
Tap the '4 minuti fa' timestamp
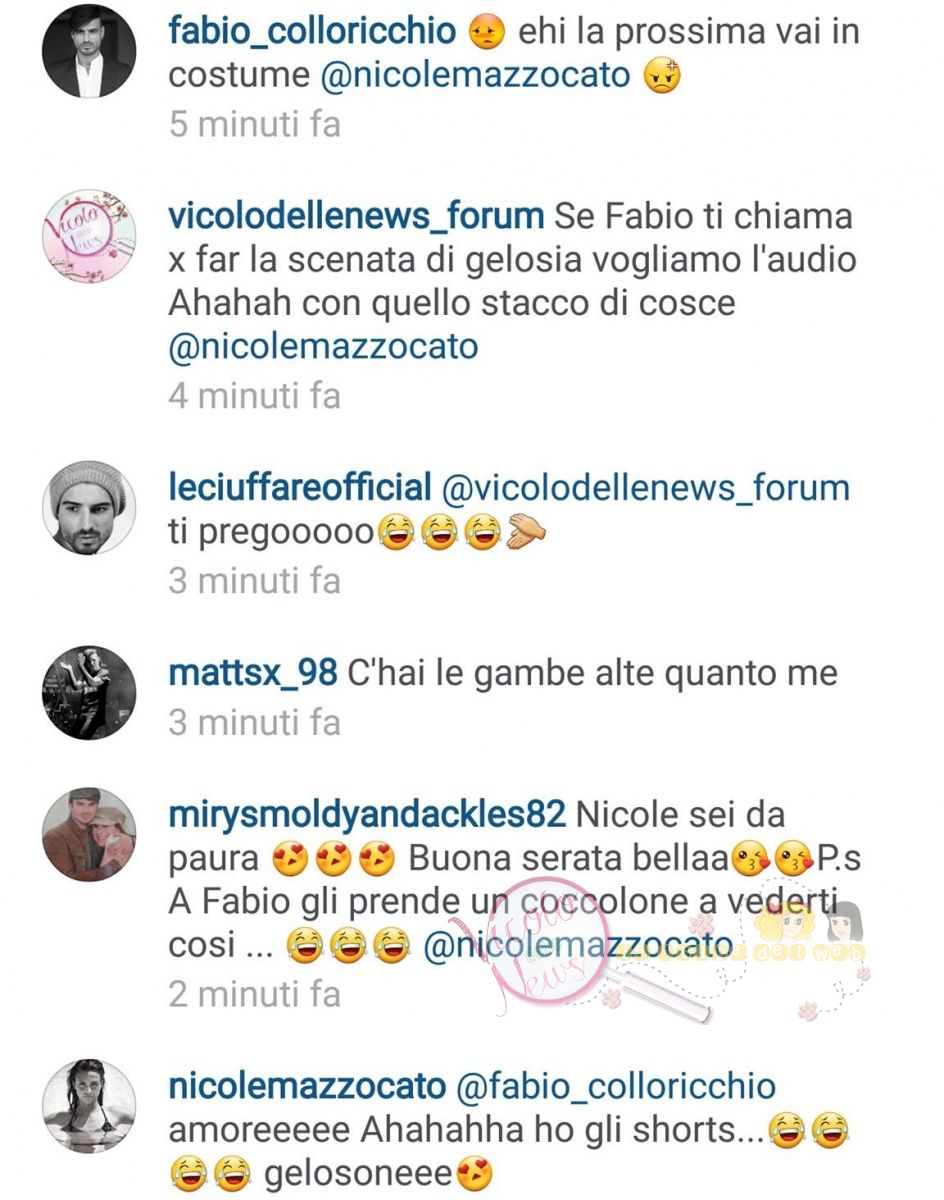pyautogui.click(x=254, y=396)
